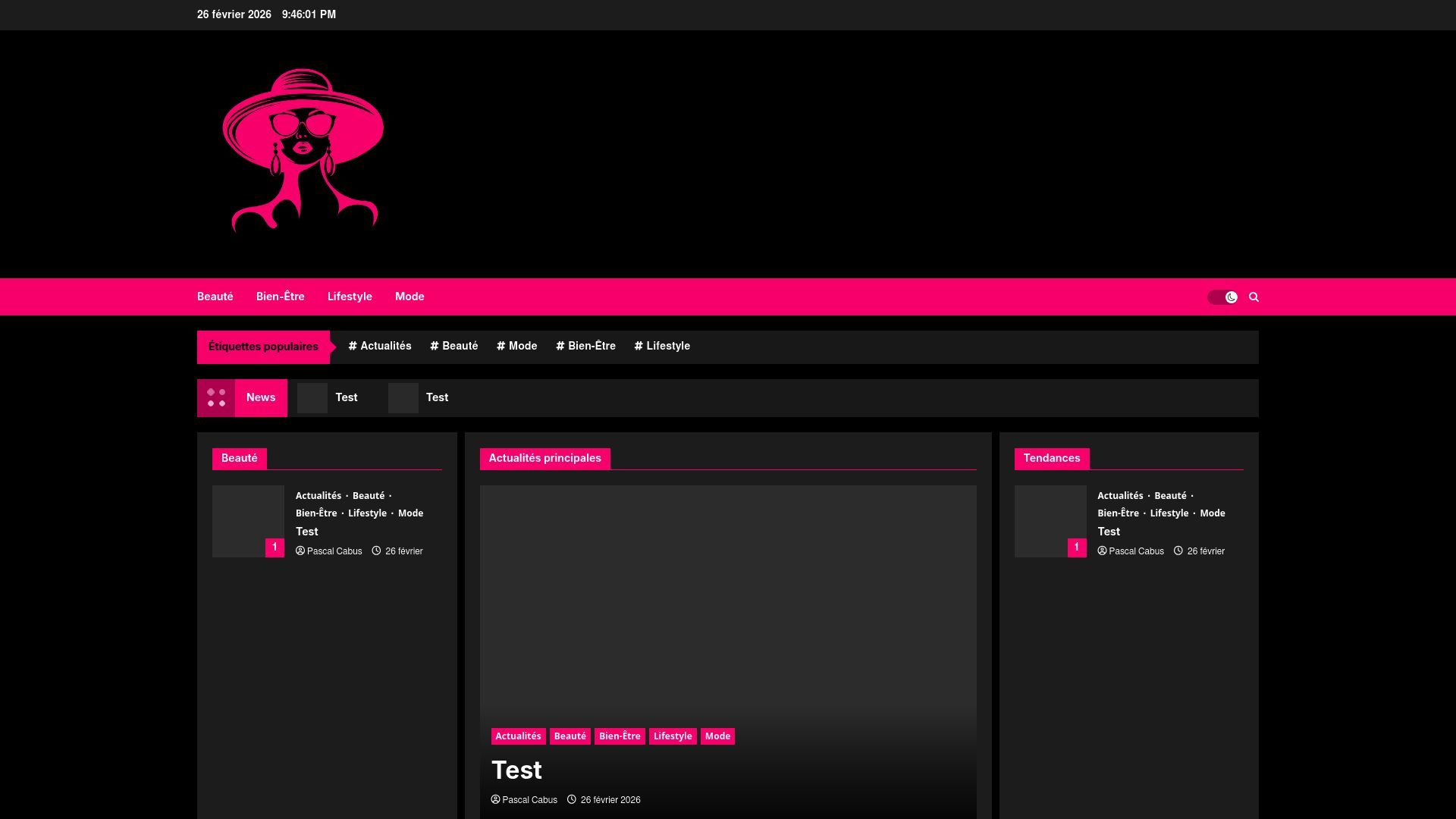Open the Lifestyle menu item

(x=350, y=297)
